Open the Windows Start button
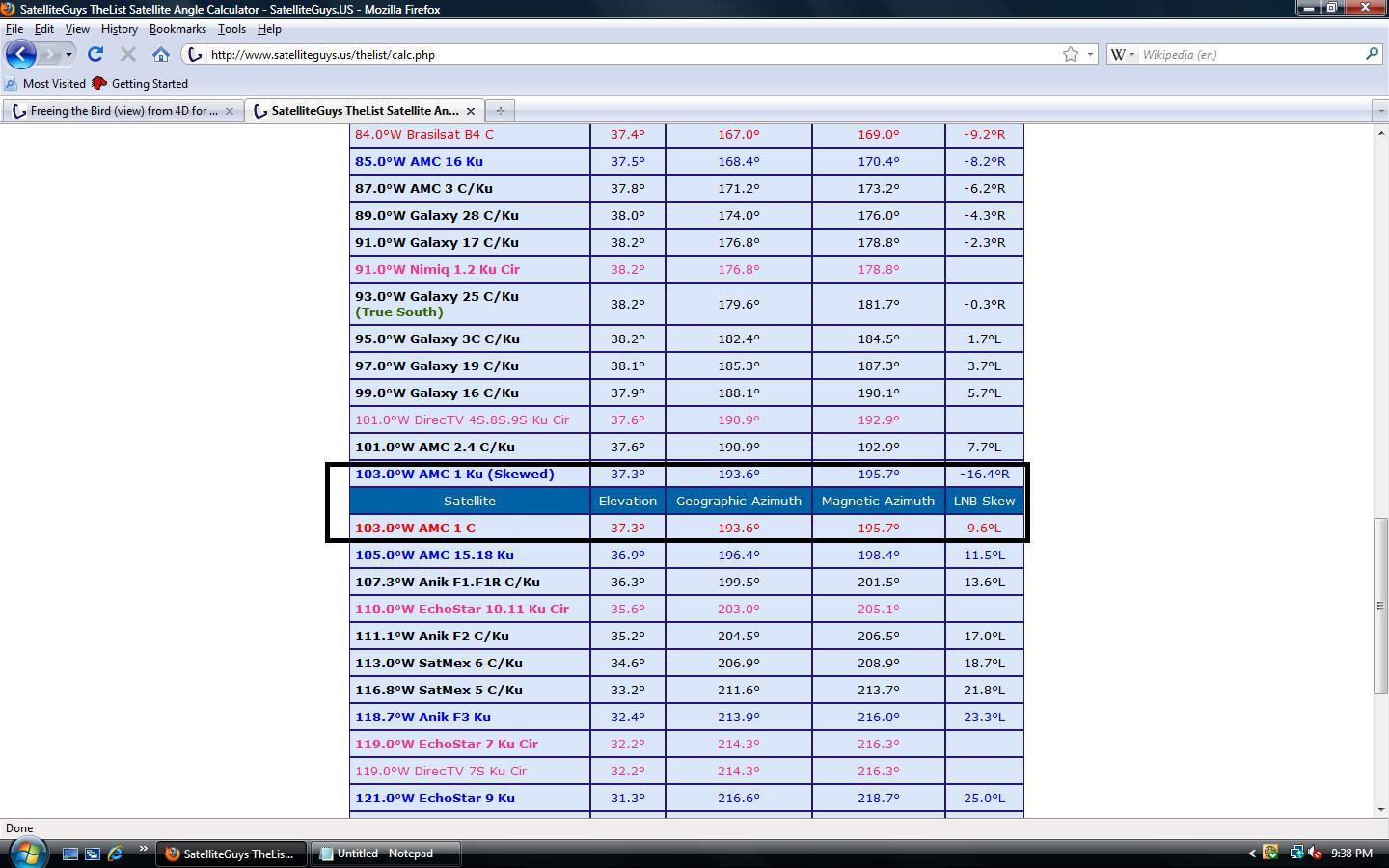 point(27,853)
